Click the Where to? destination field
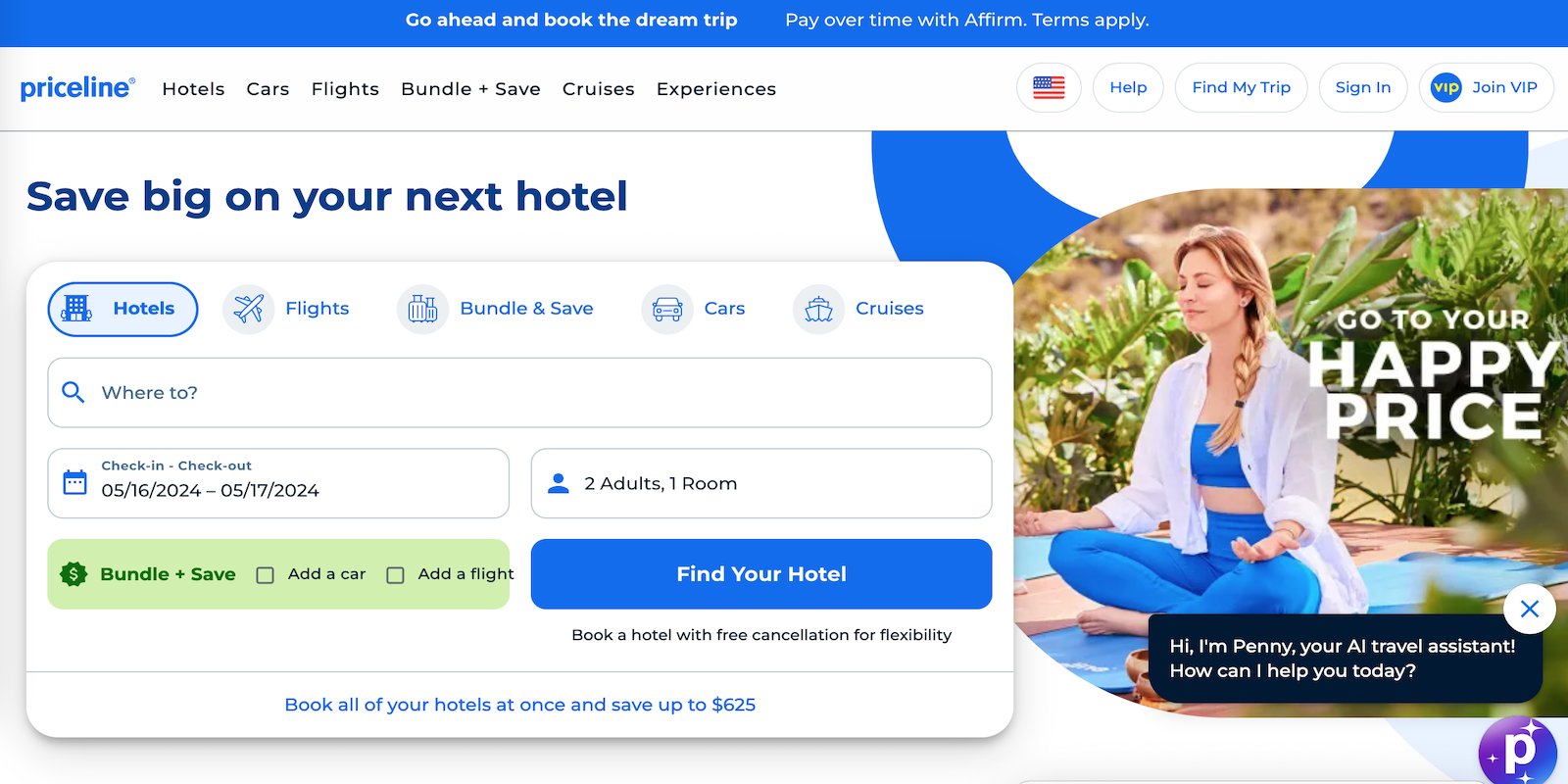Image resolution: width=1568 pixels, height=784 pixels. pos(519,392)
